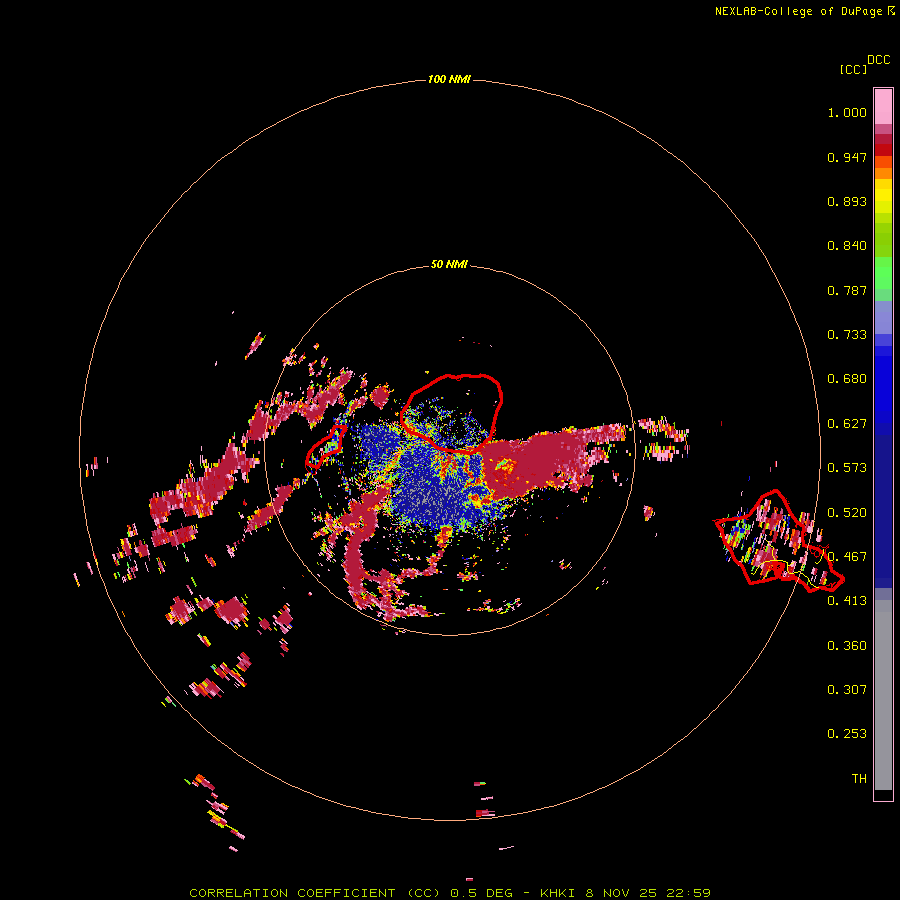
Task: Click the 0.893 scale value
Action: click(x=847, y=201)
